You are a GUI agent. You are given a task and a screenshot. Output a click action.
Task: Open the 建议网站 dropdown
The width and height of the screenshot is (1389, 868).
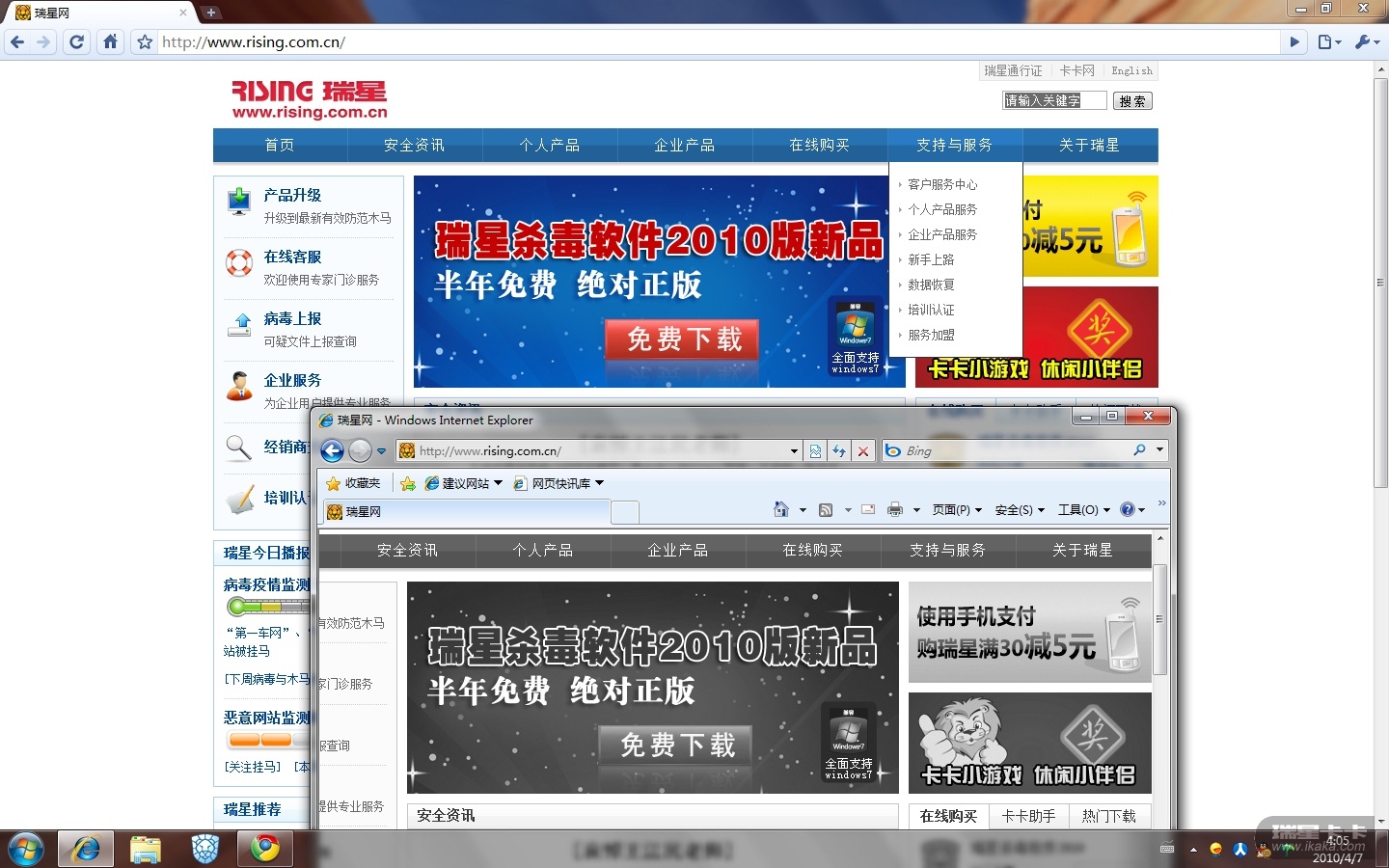464,483
